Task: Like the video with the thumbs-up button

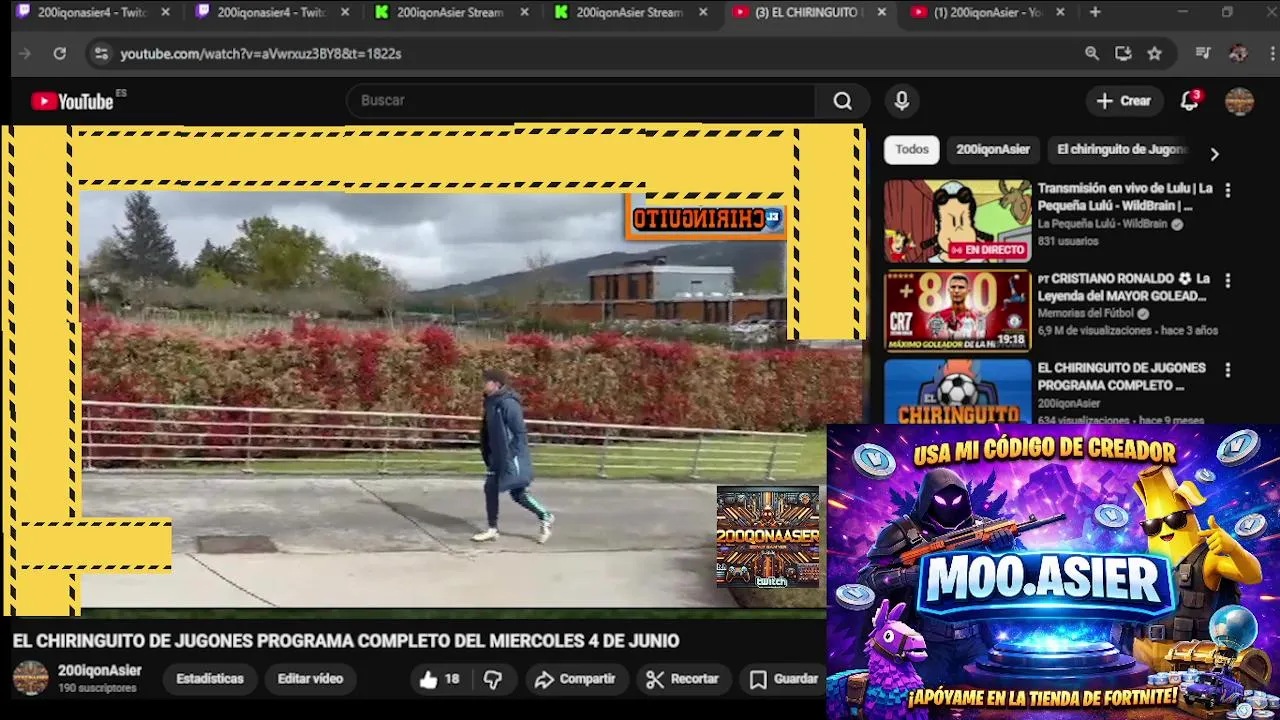Action: click(439, 679)
